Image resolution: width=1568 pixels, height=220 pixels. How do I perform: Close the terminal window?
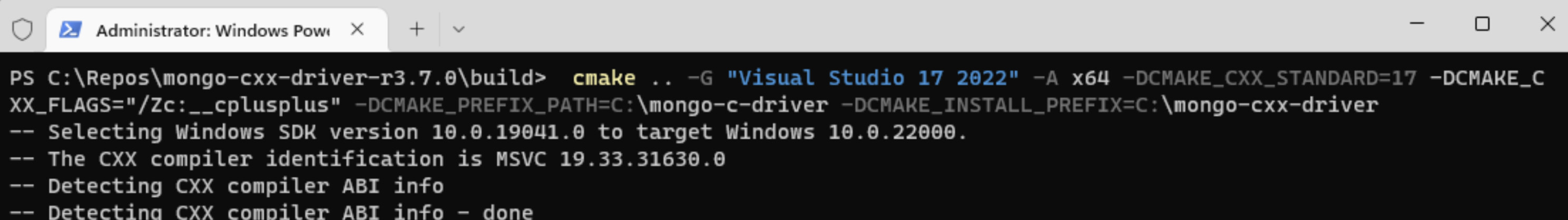click(1547, 24)
